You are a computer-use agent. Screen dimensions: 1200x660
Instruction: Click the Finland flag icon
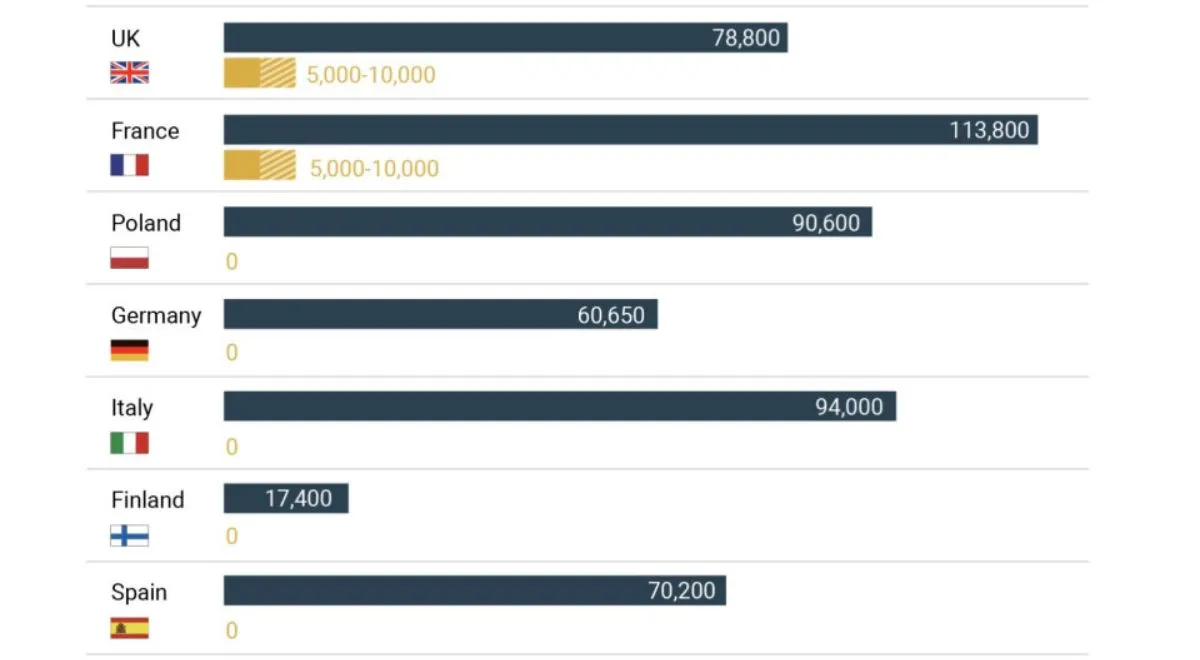pos(129,536)
